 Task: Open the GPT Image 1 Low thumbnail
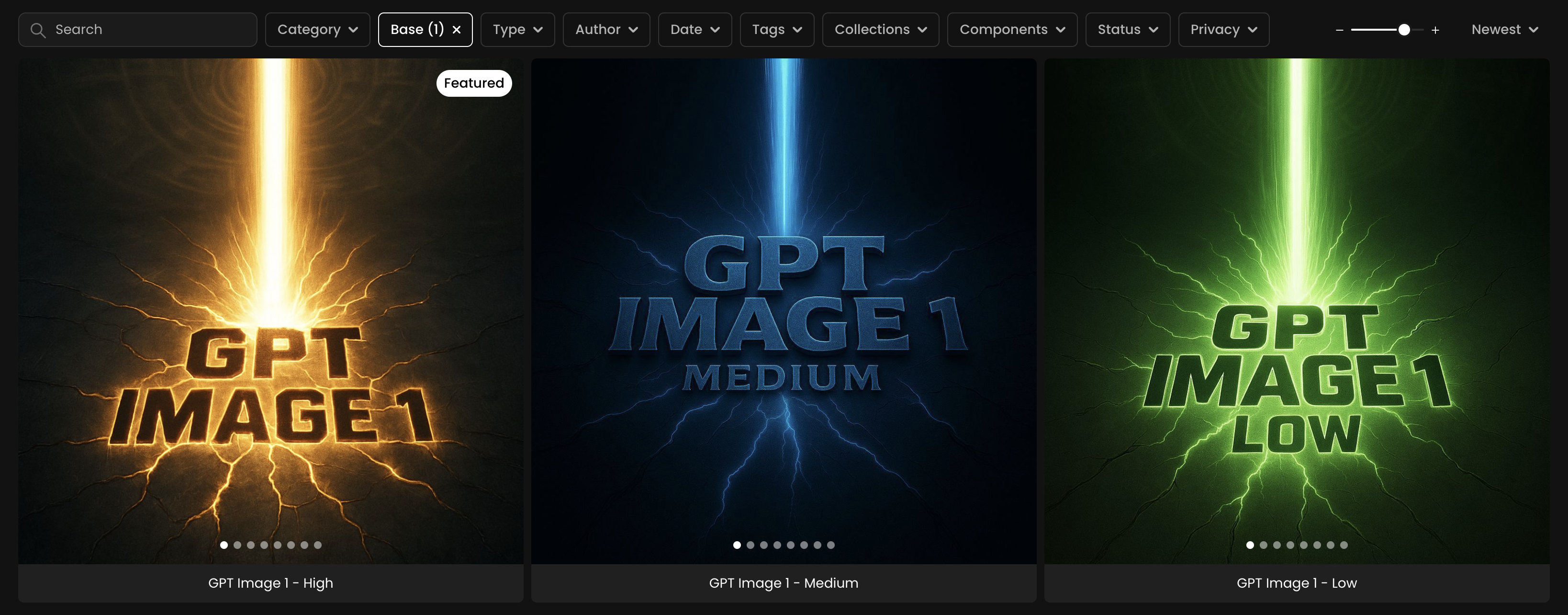[1297, 310]
